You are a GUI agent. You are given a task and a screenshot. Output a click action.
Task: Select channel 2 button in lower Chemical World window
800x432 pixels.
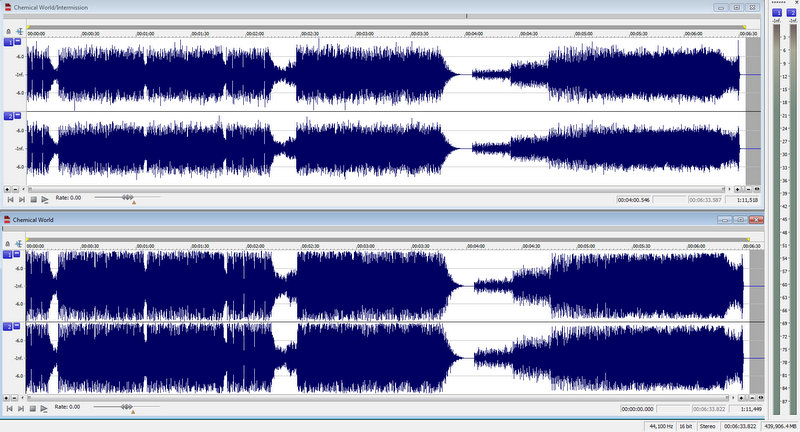(8, 326)
